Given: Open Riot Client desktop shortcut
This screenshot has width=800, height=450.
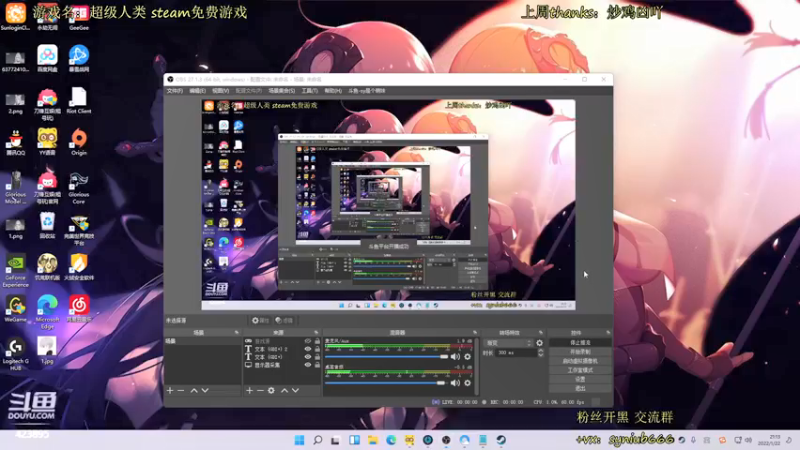Looking at the screenshot, I should pyautogui.click(x=79, y=100).
